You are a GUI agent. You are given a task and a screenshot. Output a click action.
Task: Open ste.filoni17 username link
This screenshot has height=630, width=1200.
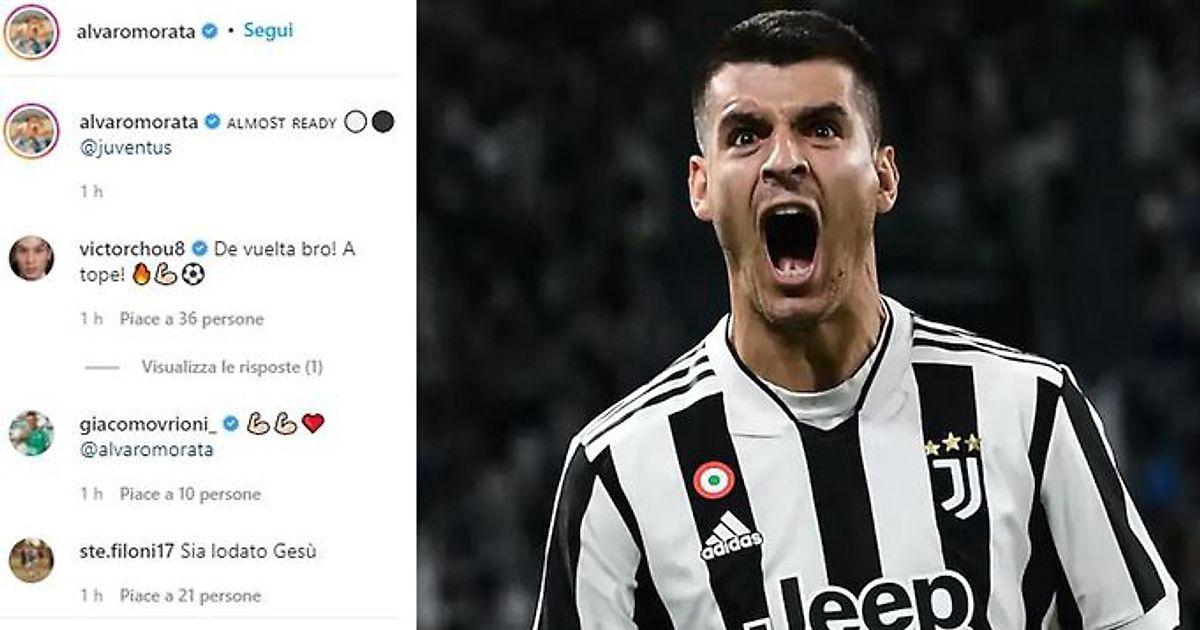click(x=128, y=551)
